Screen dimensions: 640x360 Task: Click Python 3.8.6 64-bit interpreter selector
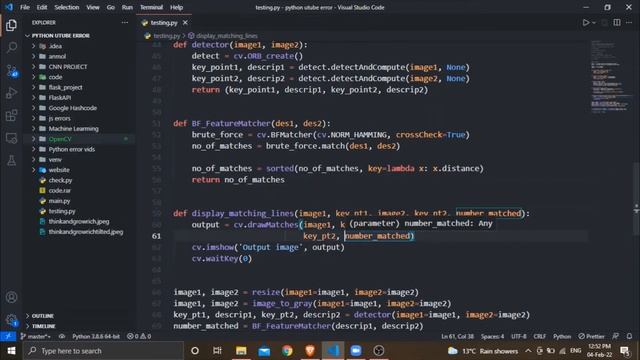[x=96, y=336]
